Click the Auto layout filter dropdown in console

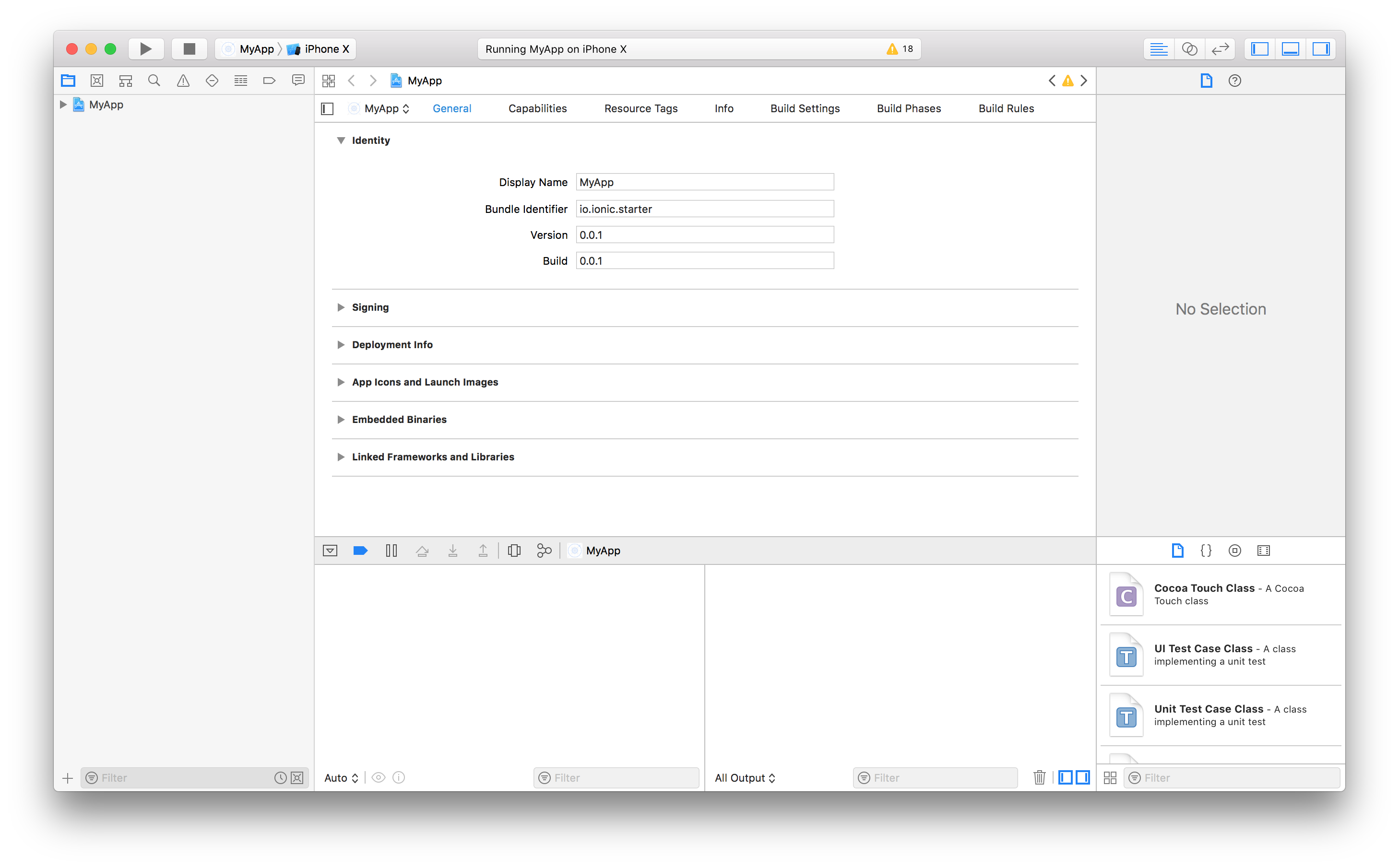pos(341,778)
